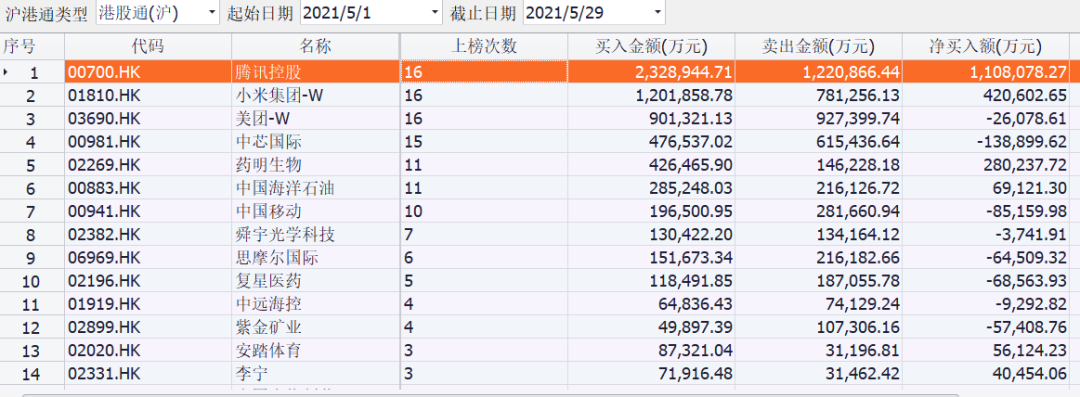Select the 舜宇光学科技 name cell

315,235
